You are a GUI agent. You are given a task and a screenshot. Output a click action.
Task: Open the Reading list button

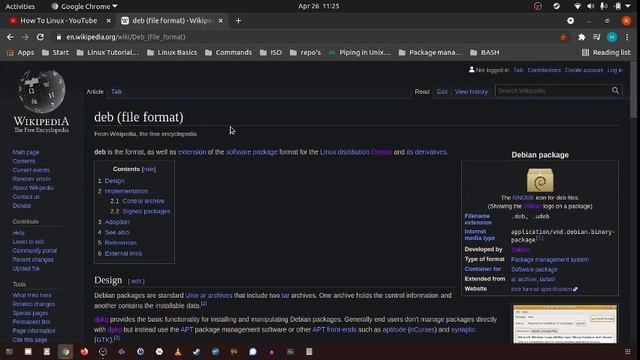click(606, 52)
